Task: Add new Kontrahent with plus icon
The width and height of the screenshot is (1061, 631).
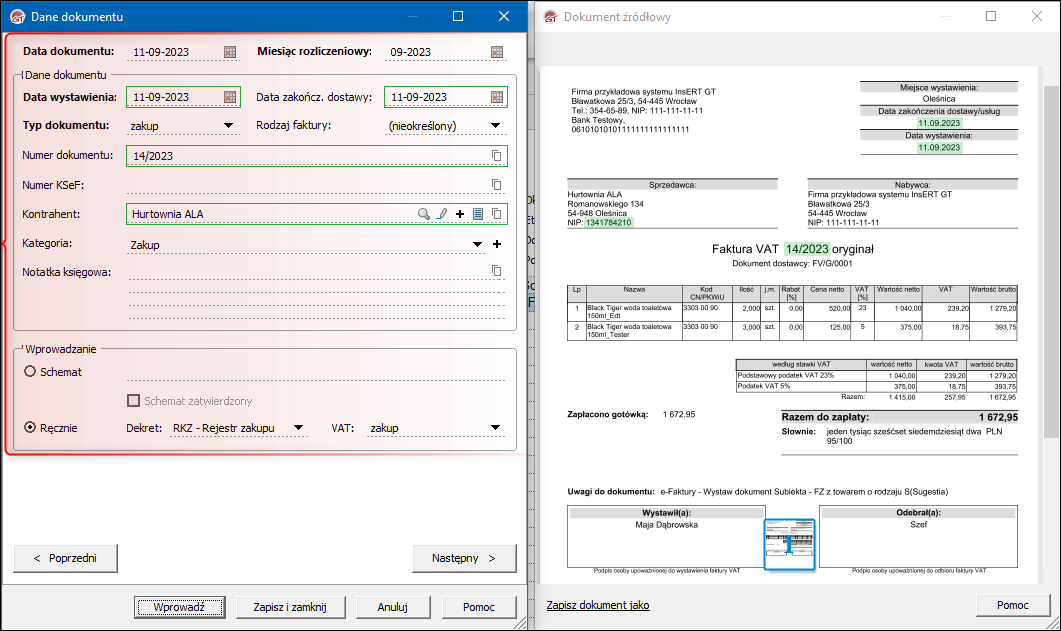Action: (460, 214)
